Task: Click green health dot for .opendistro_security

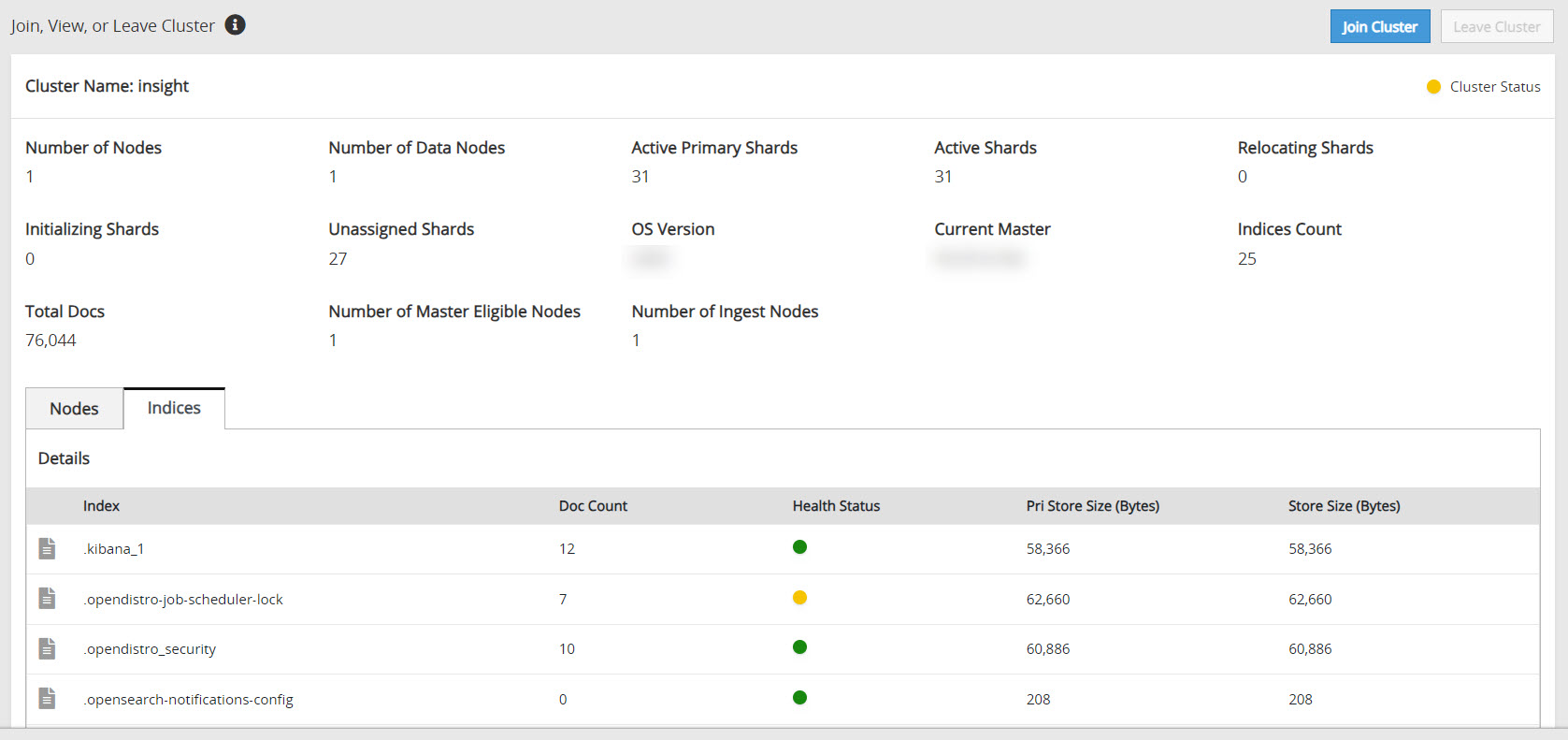Action: click(x=799, y=647)
